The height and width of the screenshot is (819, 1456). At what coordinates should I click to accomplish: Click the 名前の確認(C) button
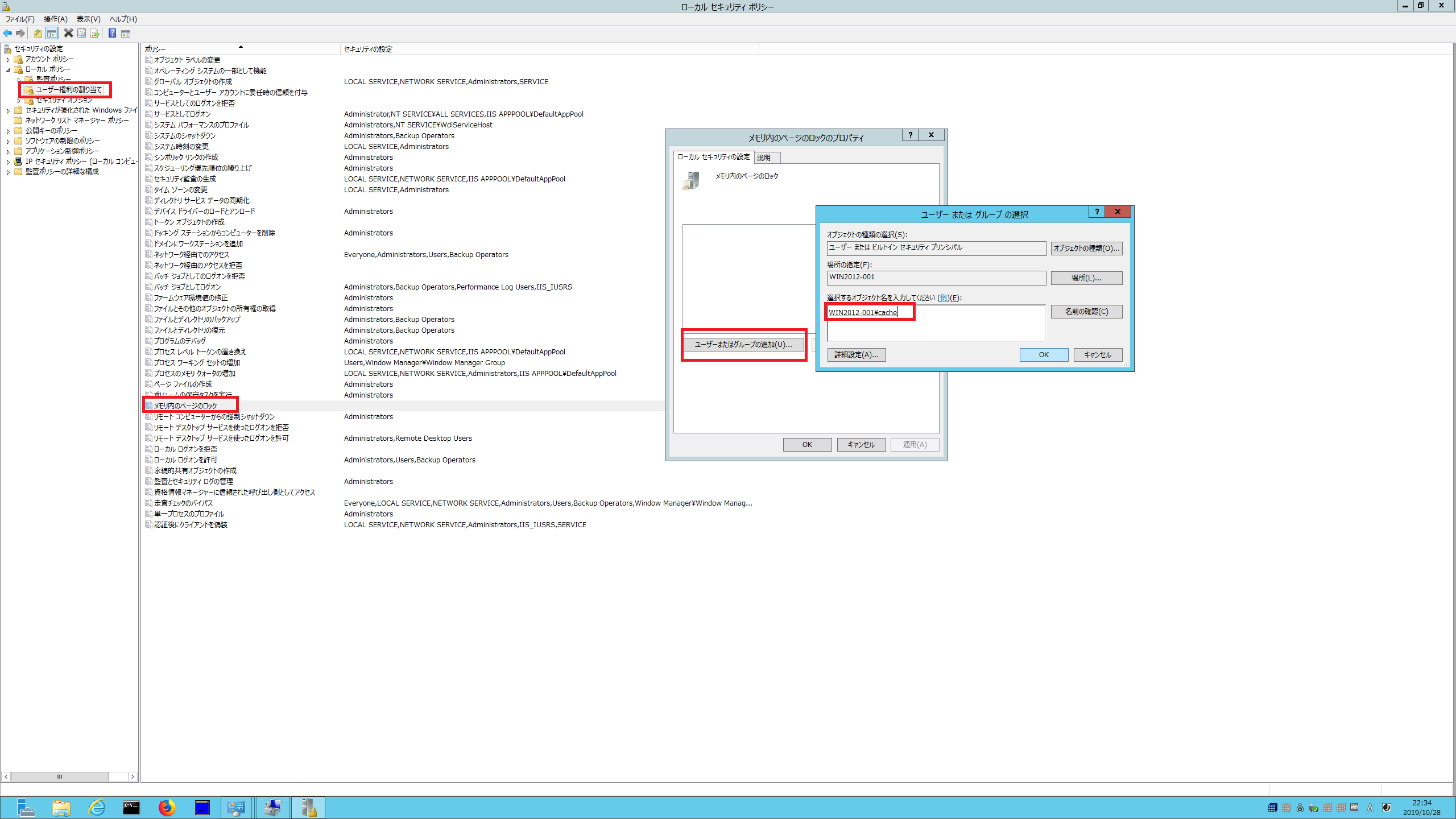pos(1086,311)
